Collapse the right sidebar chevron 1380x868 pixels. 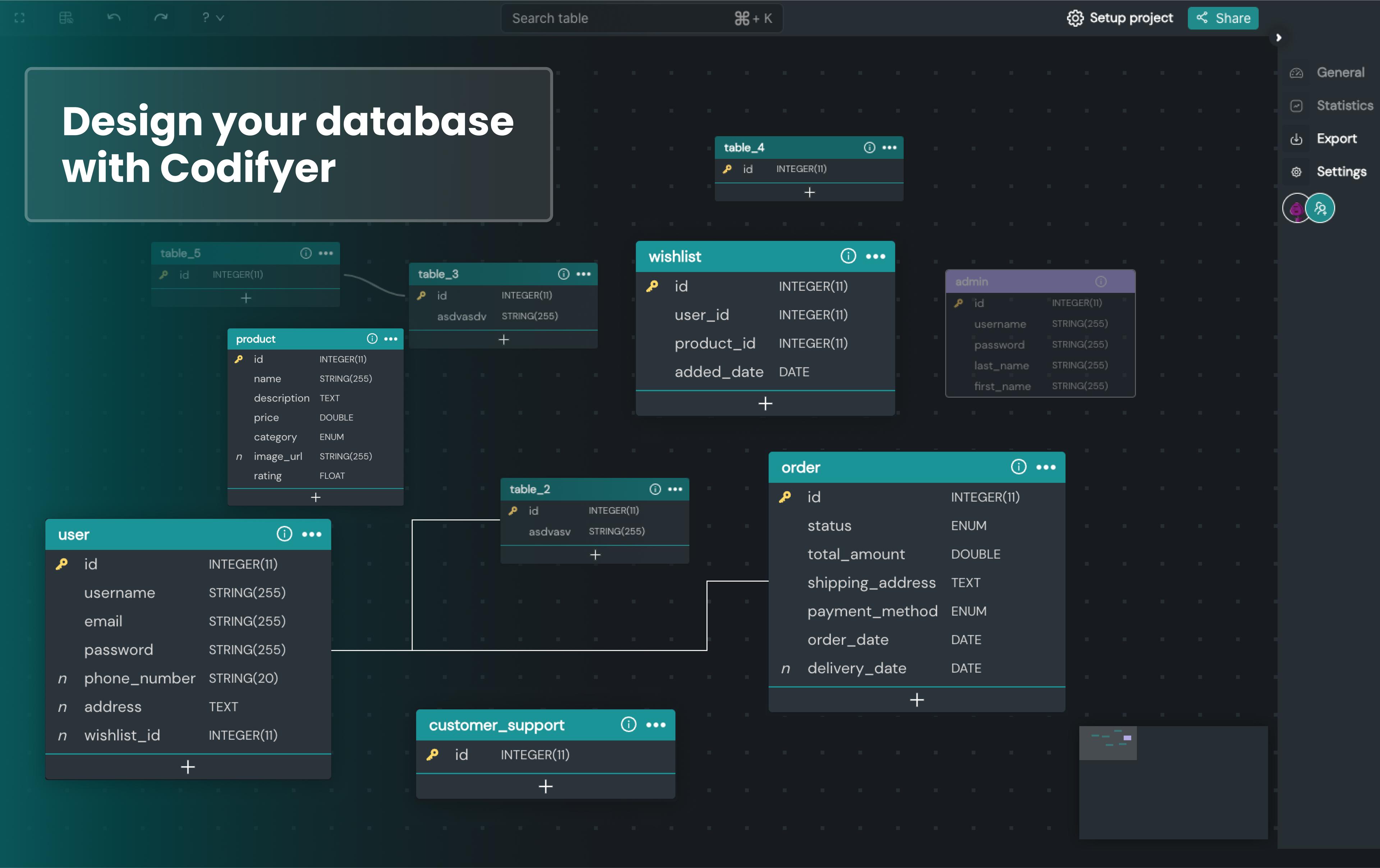pyautogui.click(x=1278, y=38)
